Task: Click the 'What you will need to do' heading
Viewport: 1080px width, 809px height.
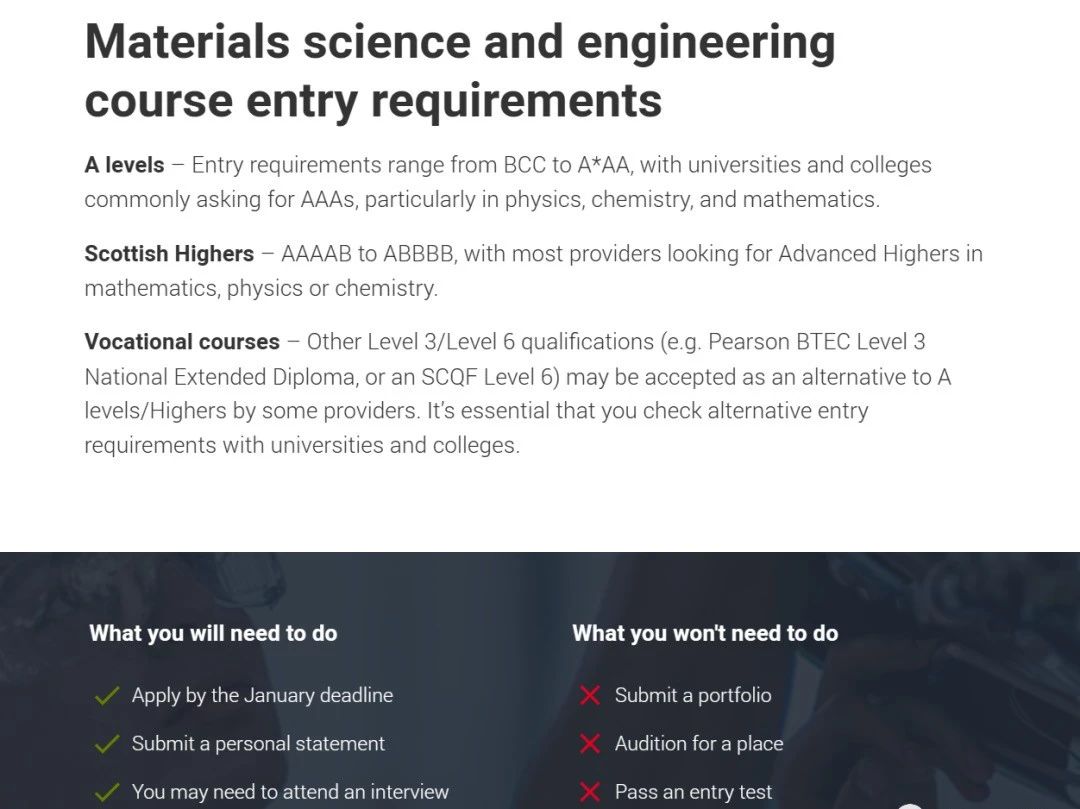Action: 213,633
